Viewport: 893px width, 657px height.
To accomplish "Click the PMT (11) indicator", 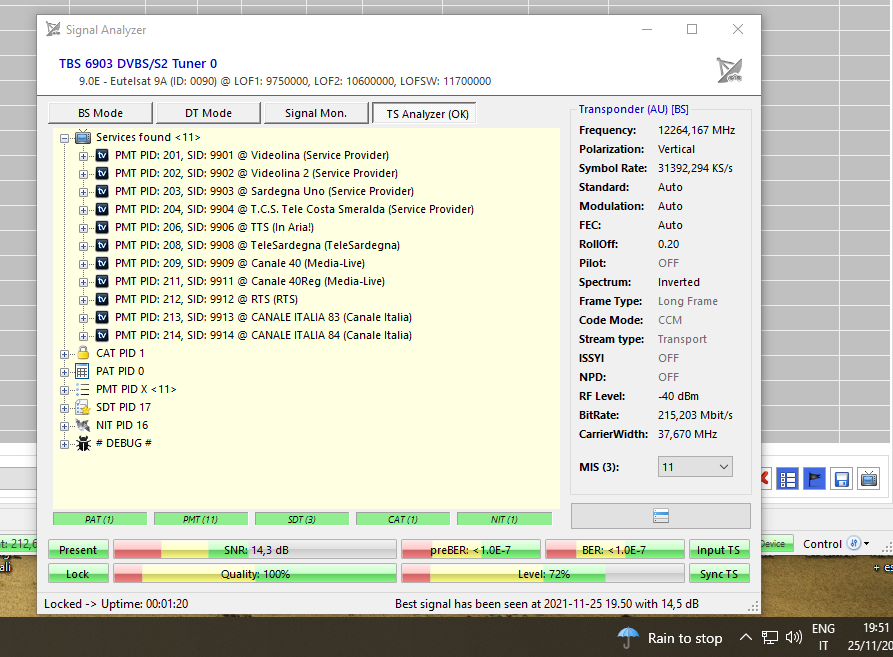I will (200, 519).
